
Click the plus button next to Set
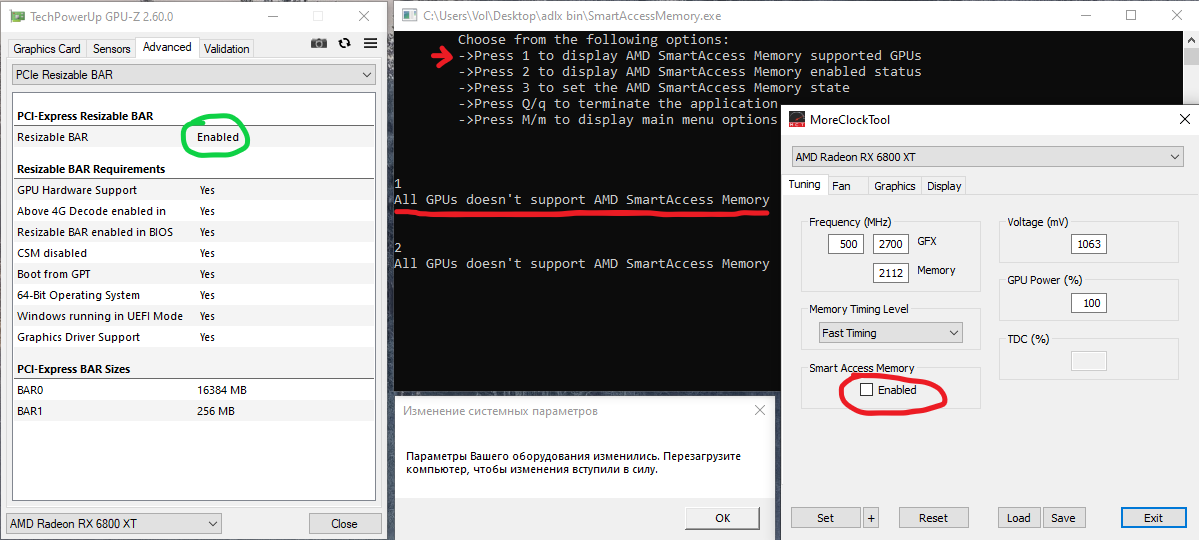(x=871, y=518)
